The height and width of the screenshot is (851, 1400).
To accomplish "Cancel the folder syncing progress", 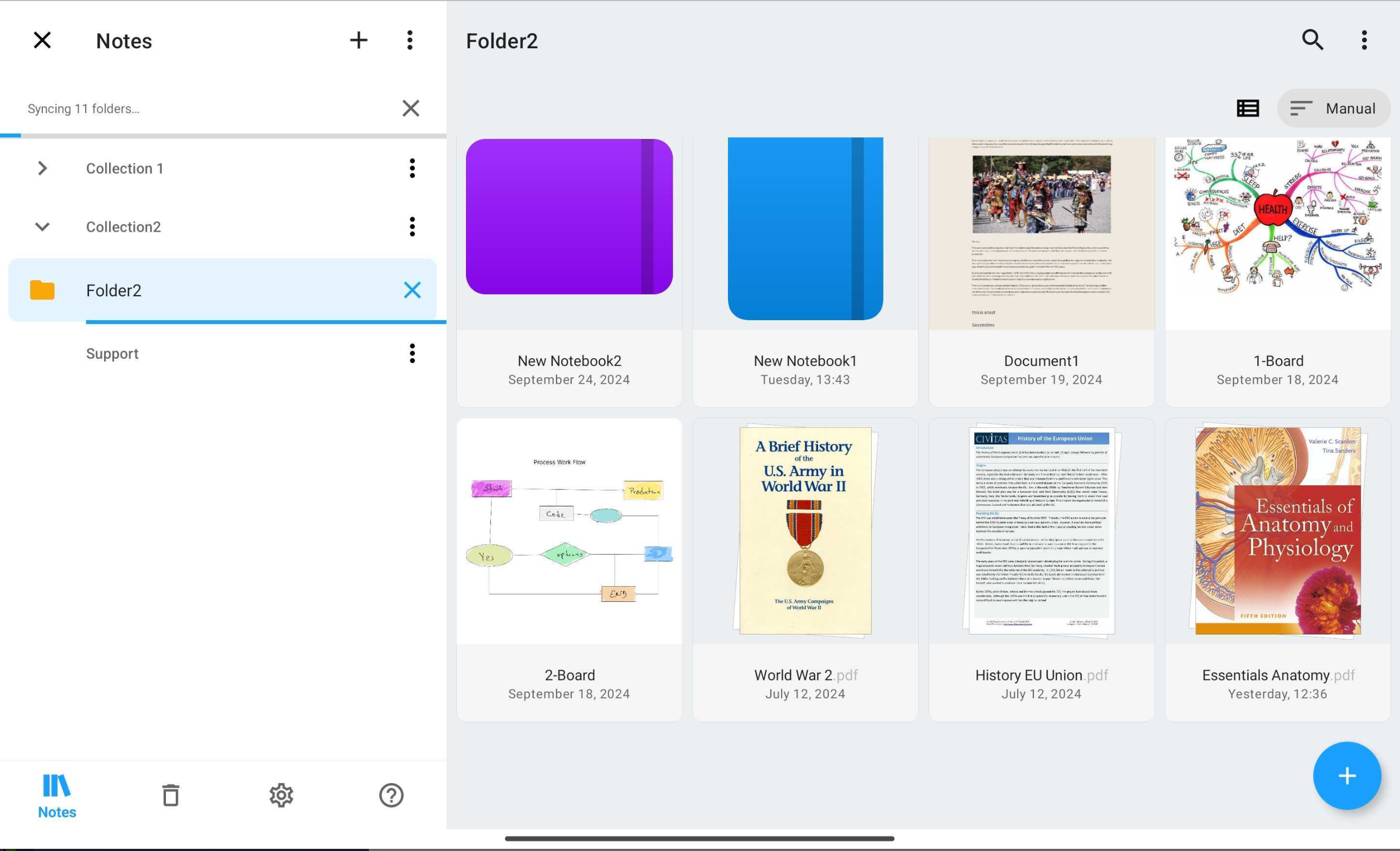I will click(x=410, y=108).
